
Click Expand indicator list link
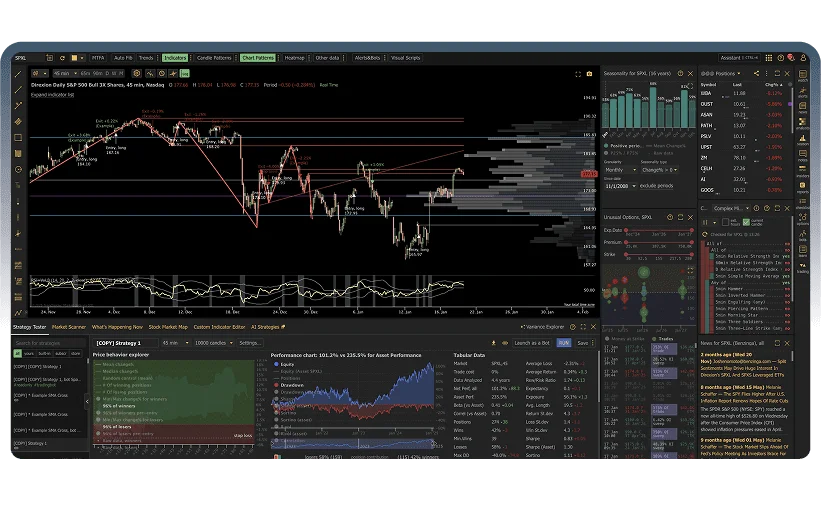[52, 95]
